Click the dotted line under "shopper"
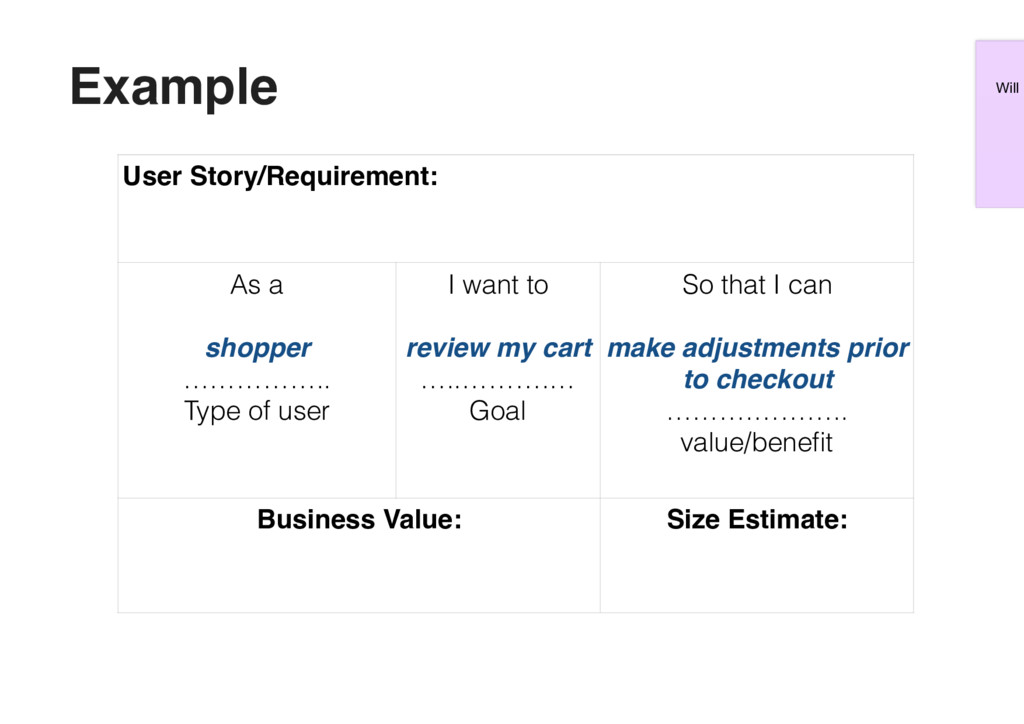Viewport: 1024px width, 724px height. 257,384
